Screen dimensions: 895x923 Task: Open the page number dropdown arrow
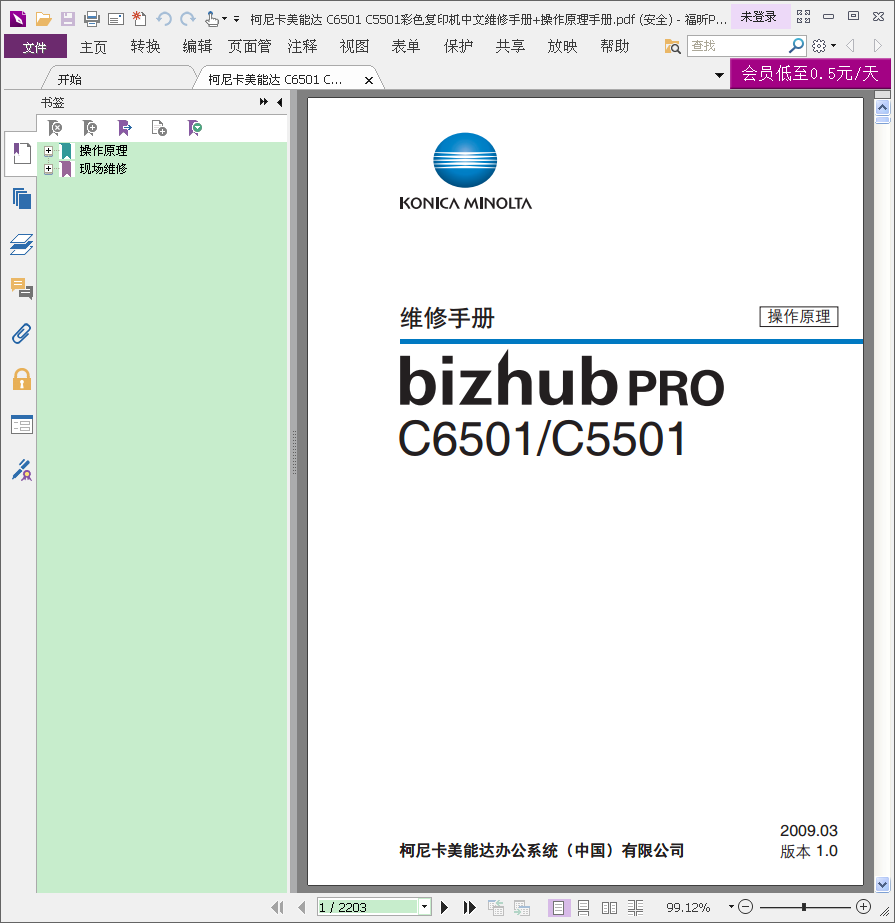click(425, 907)
